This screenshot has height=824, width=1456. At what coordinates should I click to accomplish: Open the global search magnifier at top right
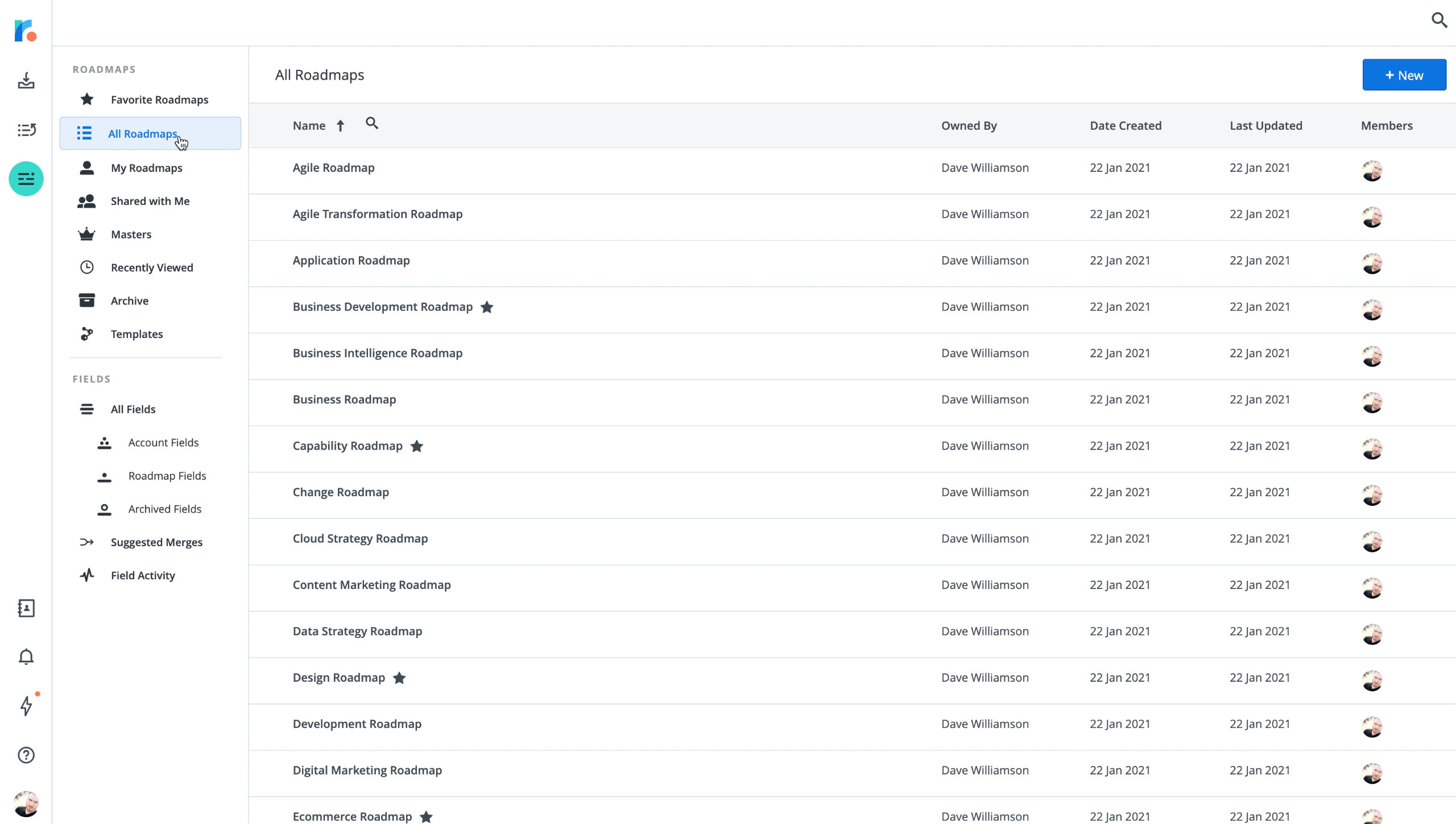coord(1440,20)
